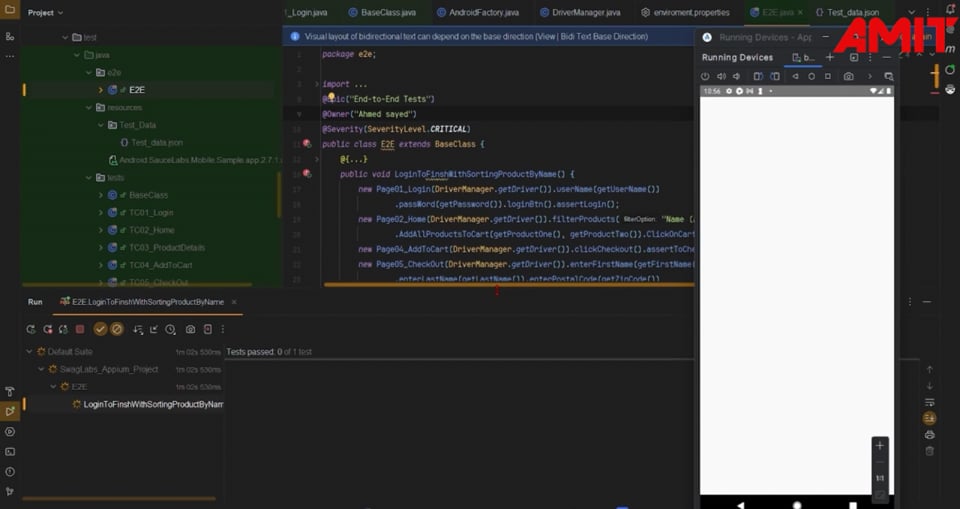Click Android Home circle button
Viewport: 960px width, 509px height.
[811, 77]
